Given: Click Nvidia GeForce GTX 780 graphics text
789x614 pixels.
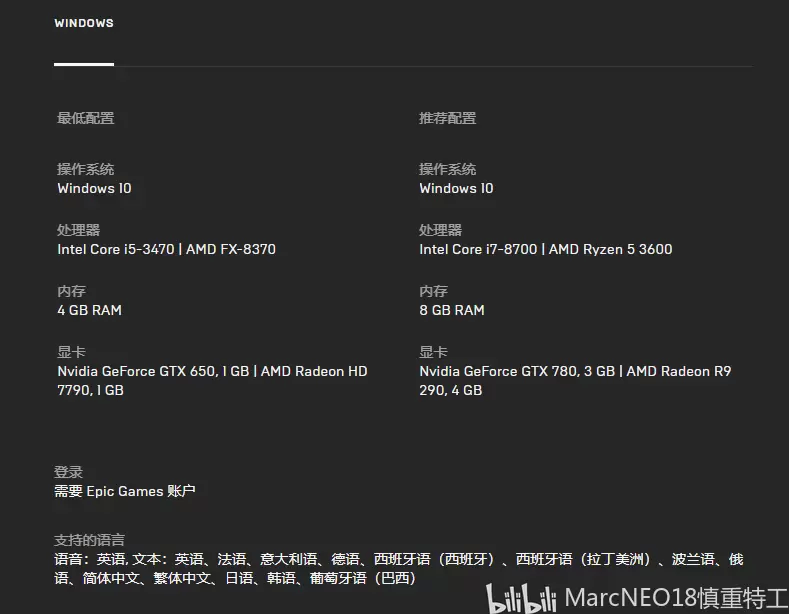Looking at the screenshot, I should tap(575, 380).
